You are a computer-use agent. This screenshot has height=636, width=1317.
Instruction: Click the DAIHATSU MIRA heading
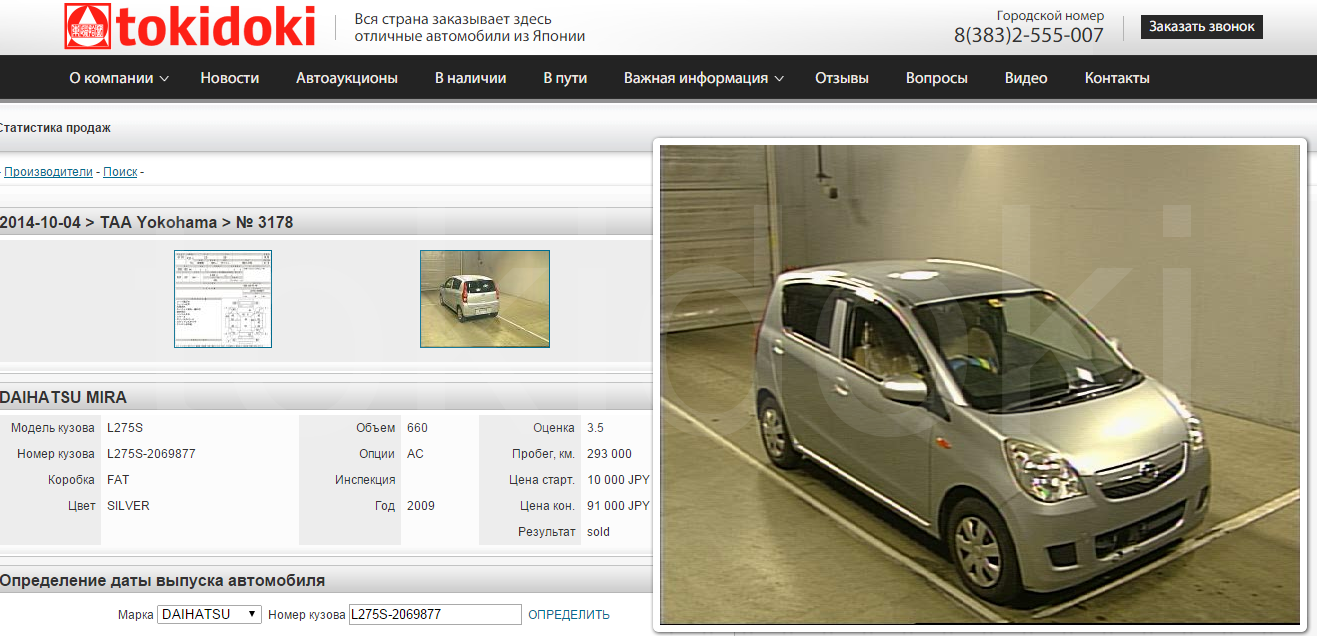pos(63,397)
